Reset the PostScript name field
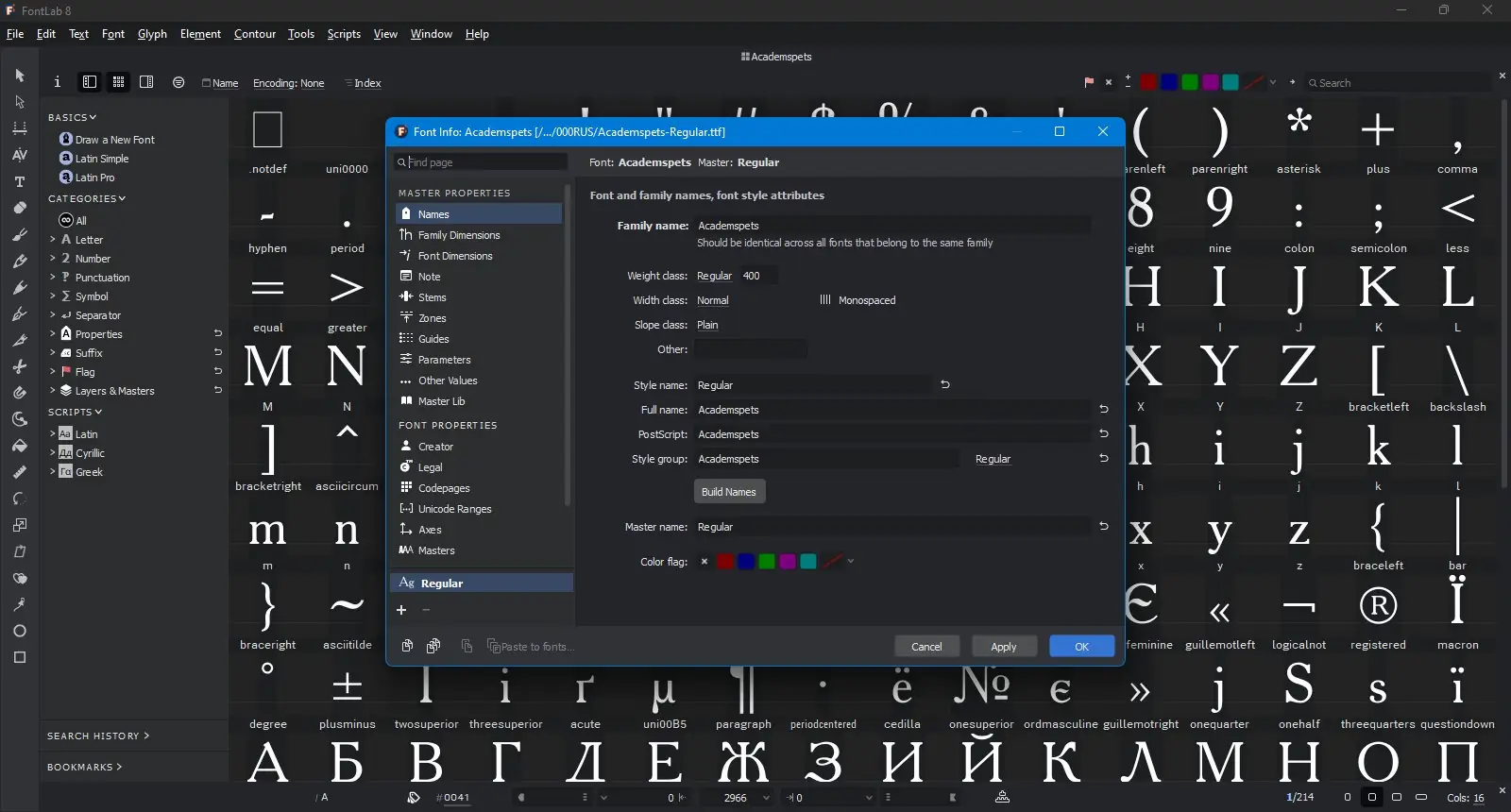This screenshot has height=812, width=1511. pos(1104,433)
